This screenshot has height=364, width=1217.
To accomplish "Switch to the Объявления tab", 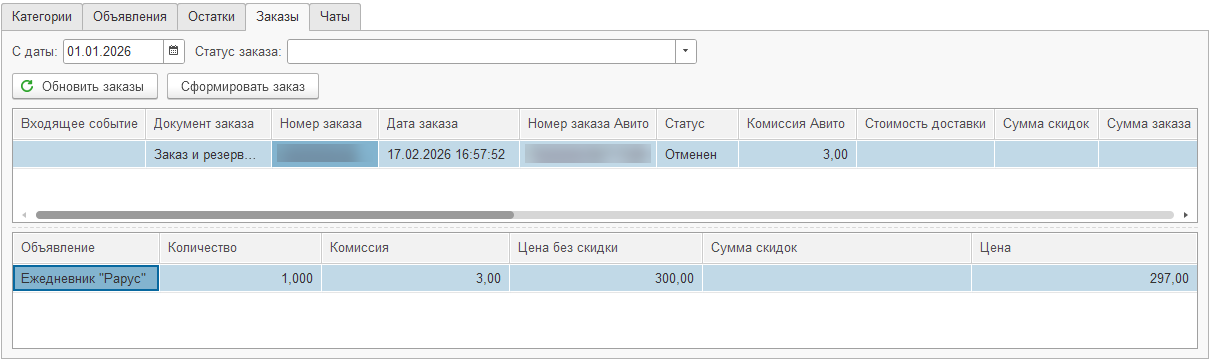I will click(x=130, y=16).
